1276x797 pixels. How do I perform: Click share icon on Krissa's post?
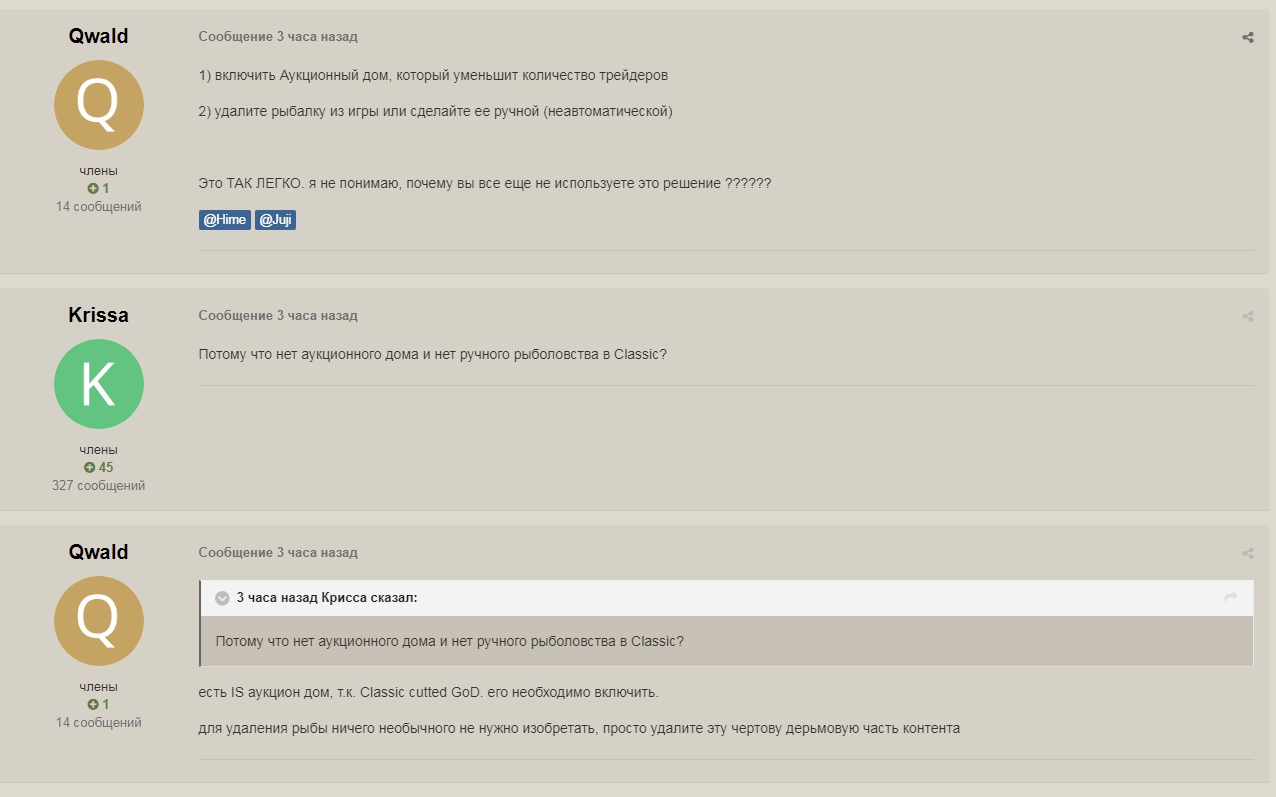[x=1247, y=316]
